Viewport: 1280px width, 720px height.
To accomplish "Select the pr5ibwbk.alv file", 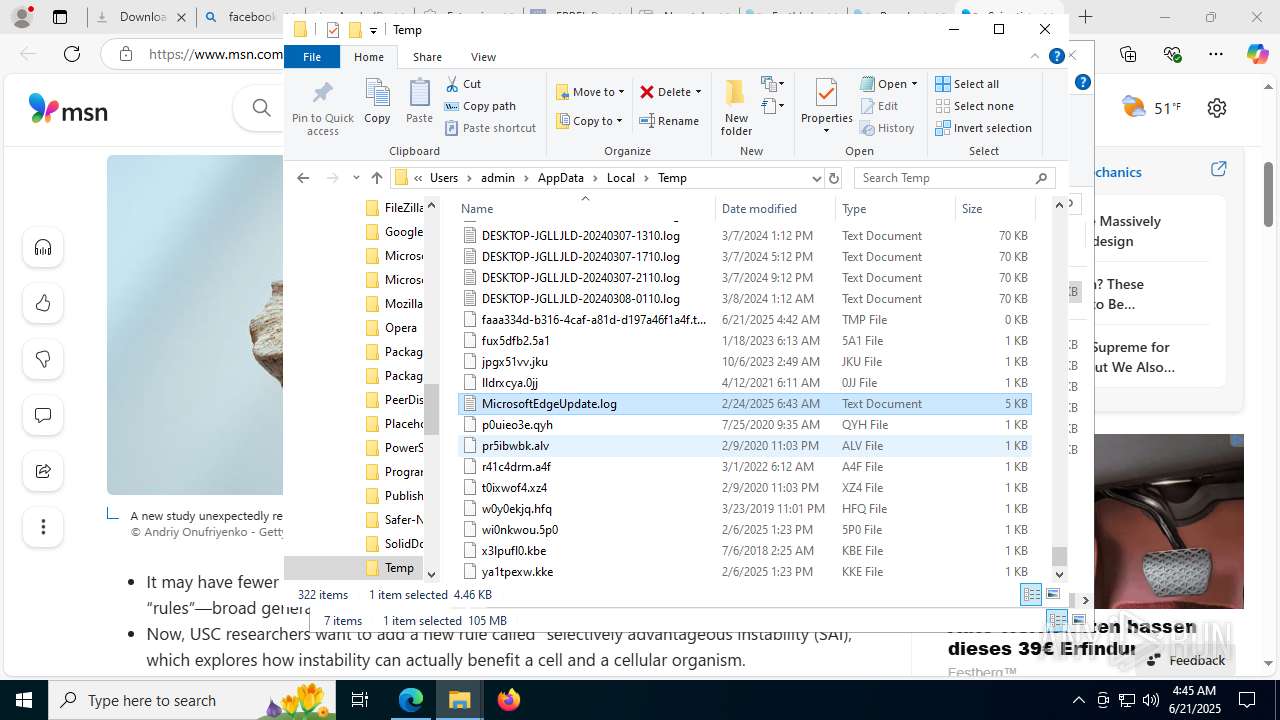I will [744, 446].
